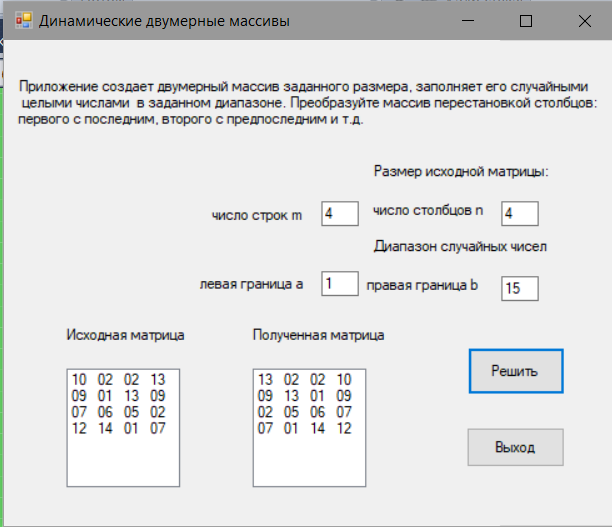Click row 13 02 02 10 in result matrix
The width and height of the screenshot is (612, 527).
coord(304,379)
